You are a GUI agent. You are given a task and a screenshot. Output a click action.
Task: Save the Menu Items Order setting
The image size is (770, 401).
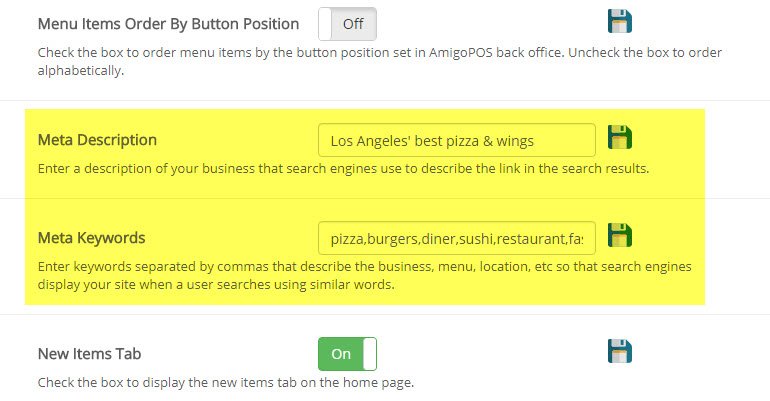[x=620, y=22]
